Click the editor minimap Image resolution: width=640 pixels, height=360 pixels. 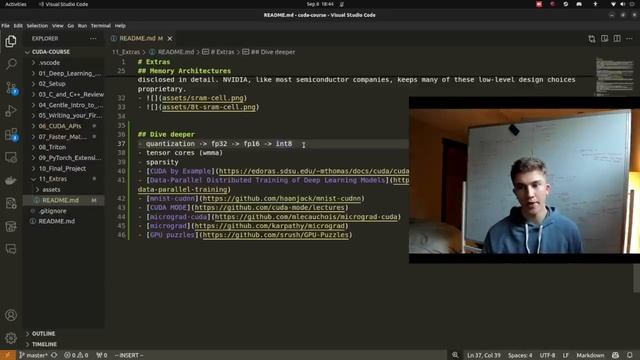pos(614,77)
